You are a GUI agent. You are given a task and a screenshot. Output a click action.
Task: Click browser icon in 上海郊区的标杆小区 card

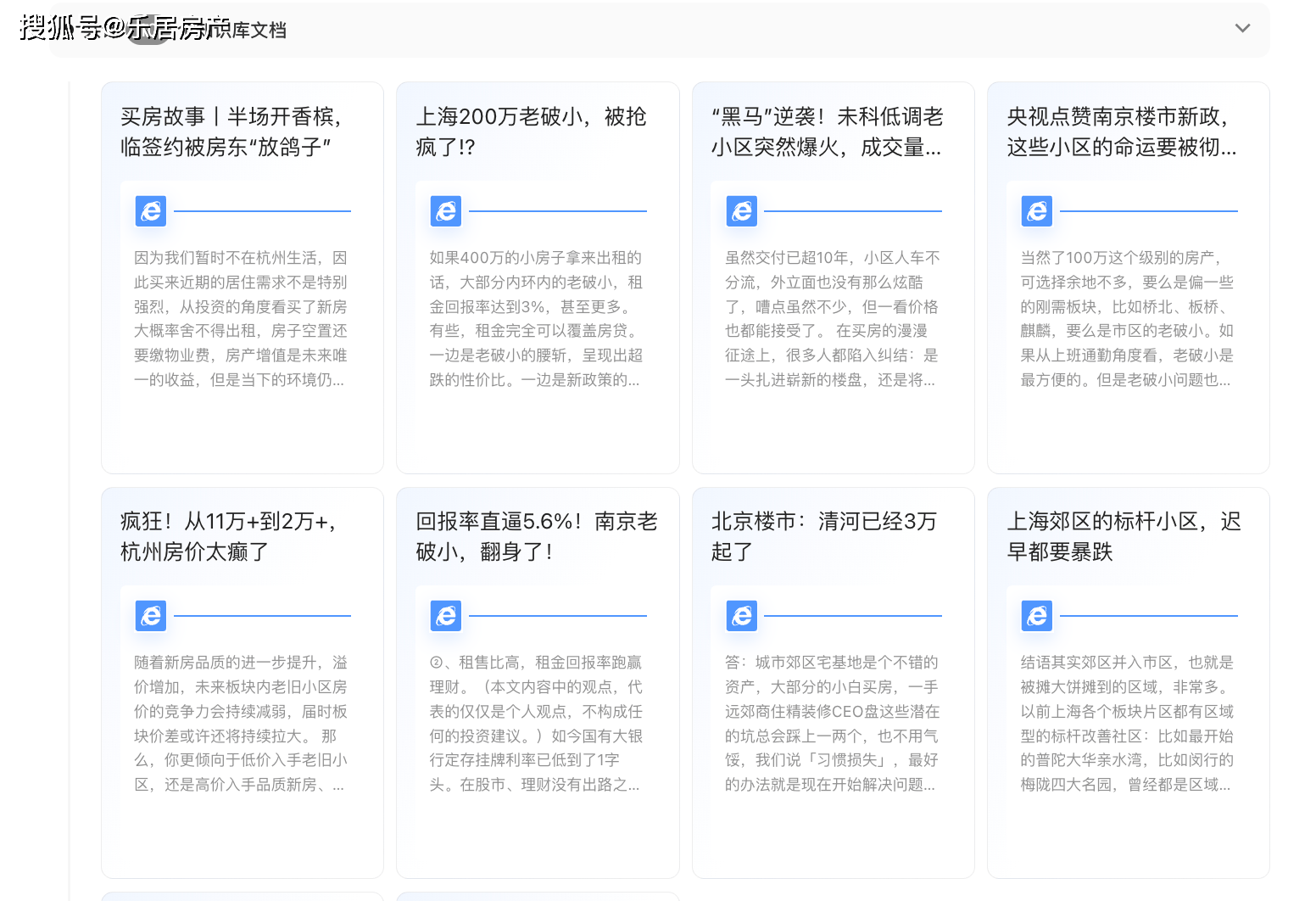coord(1037,616)
